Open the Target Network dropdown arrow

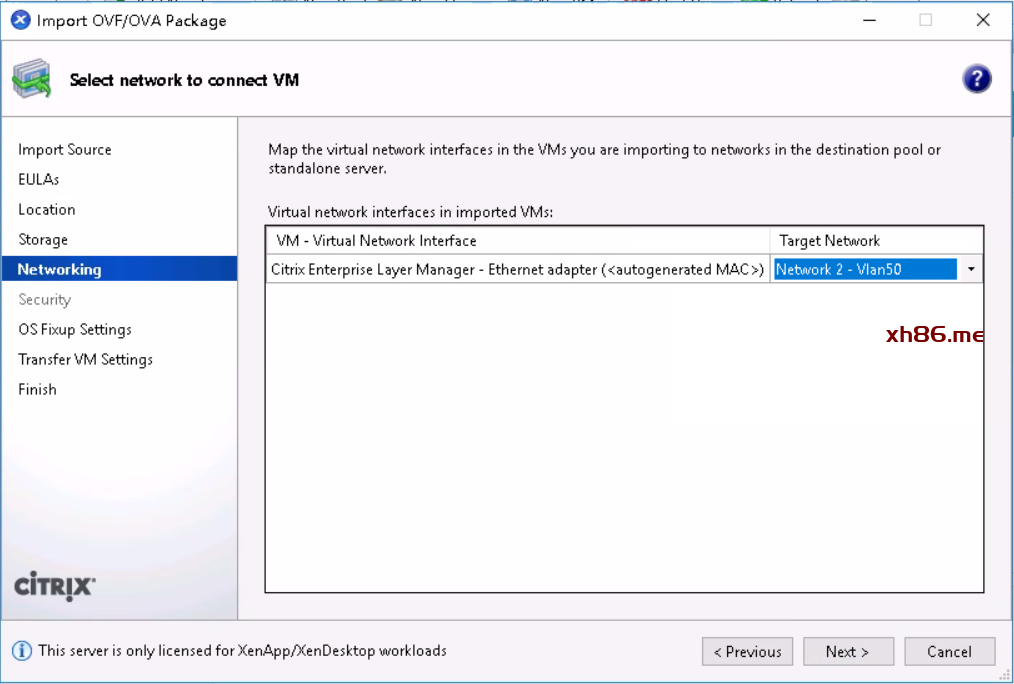[970, 269]
